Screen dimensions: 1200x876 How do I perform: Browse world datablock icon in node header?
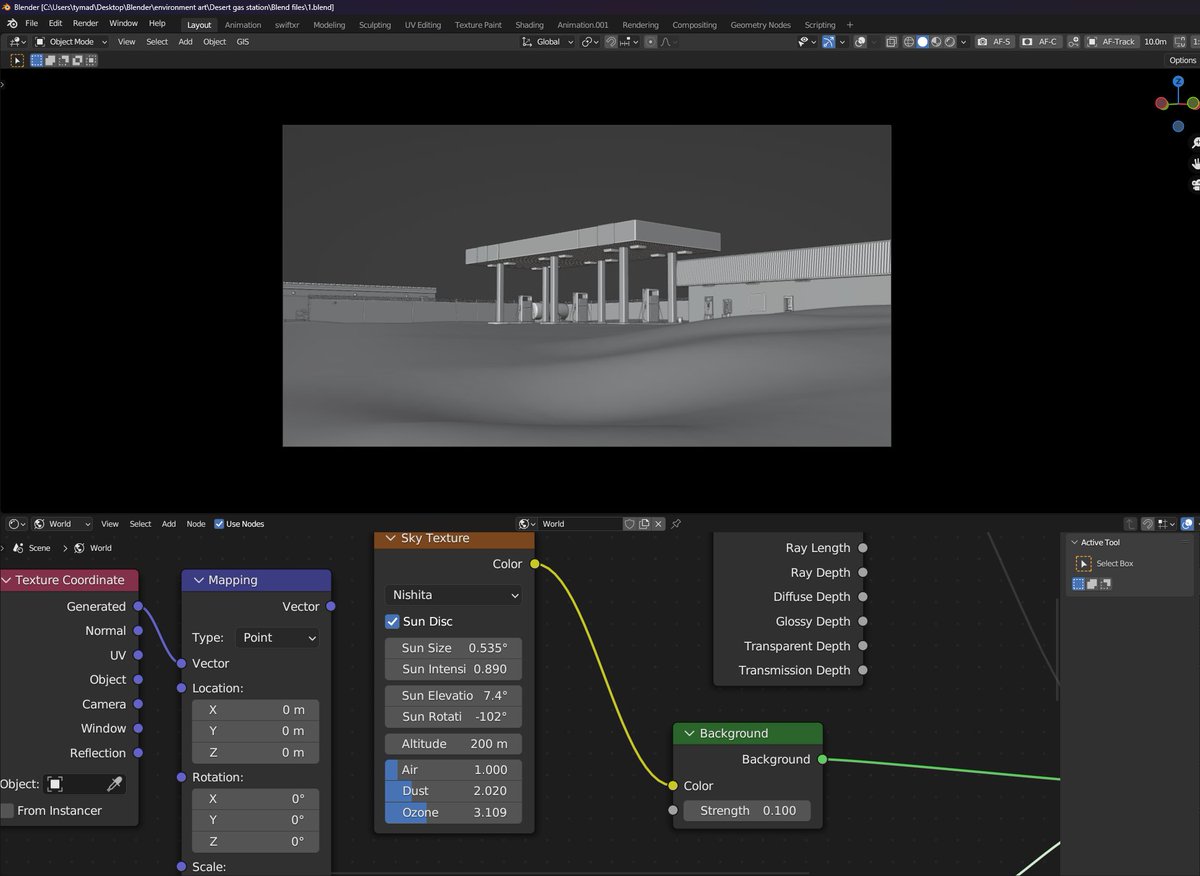point(527,524)
